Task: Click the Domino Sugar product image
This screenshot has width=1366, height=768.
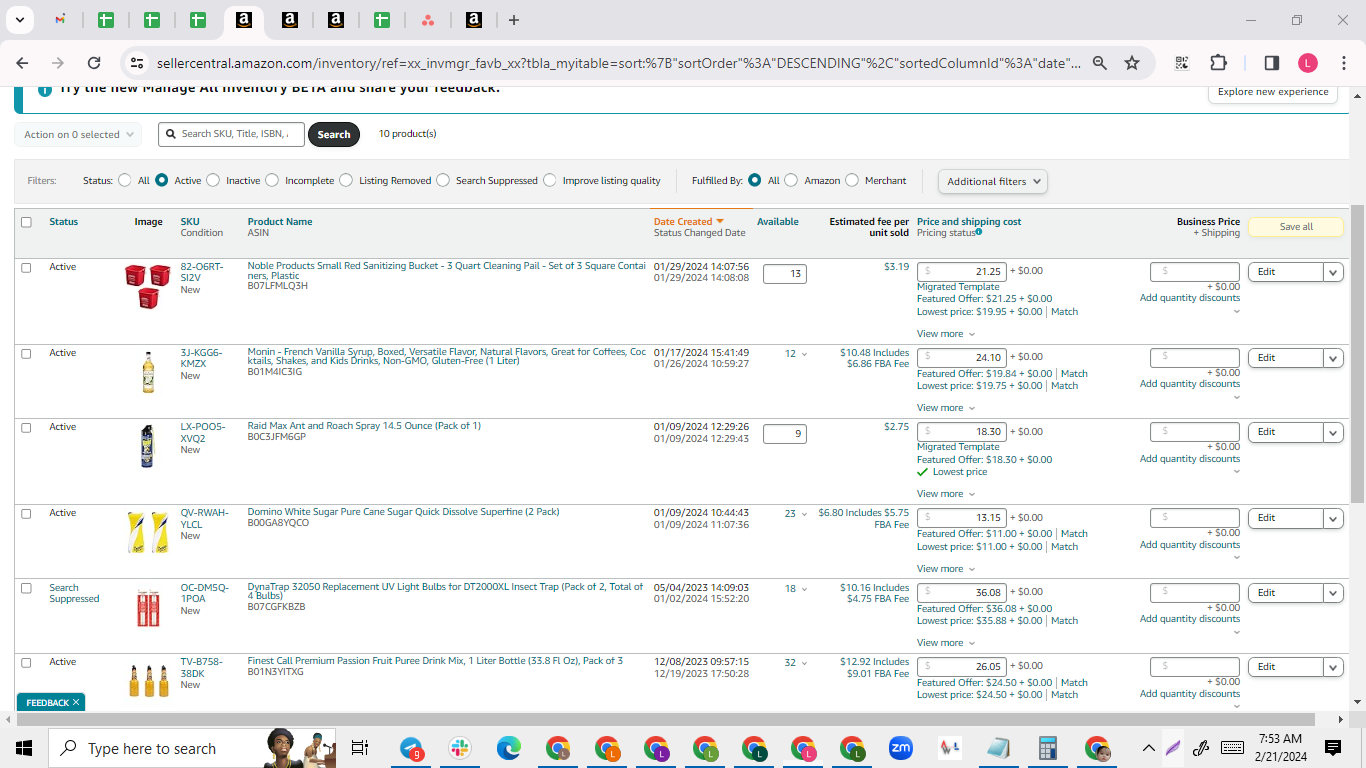Action: click(148, 532)
